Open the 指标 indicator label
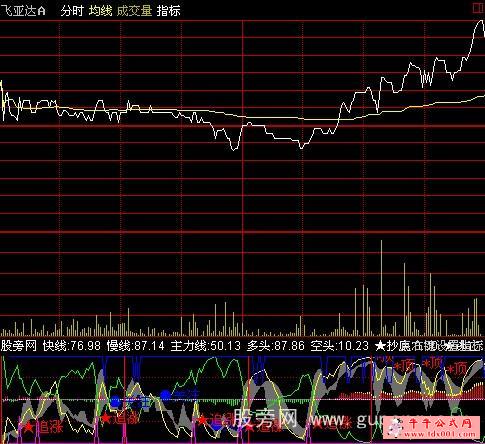This screenshot has height=444, width=485. (169, 11)
